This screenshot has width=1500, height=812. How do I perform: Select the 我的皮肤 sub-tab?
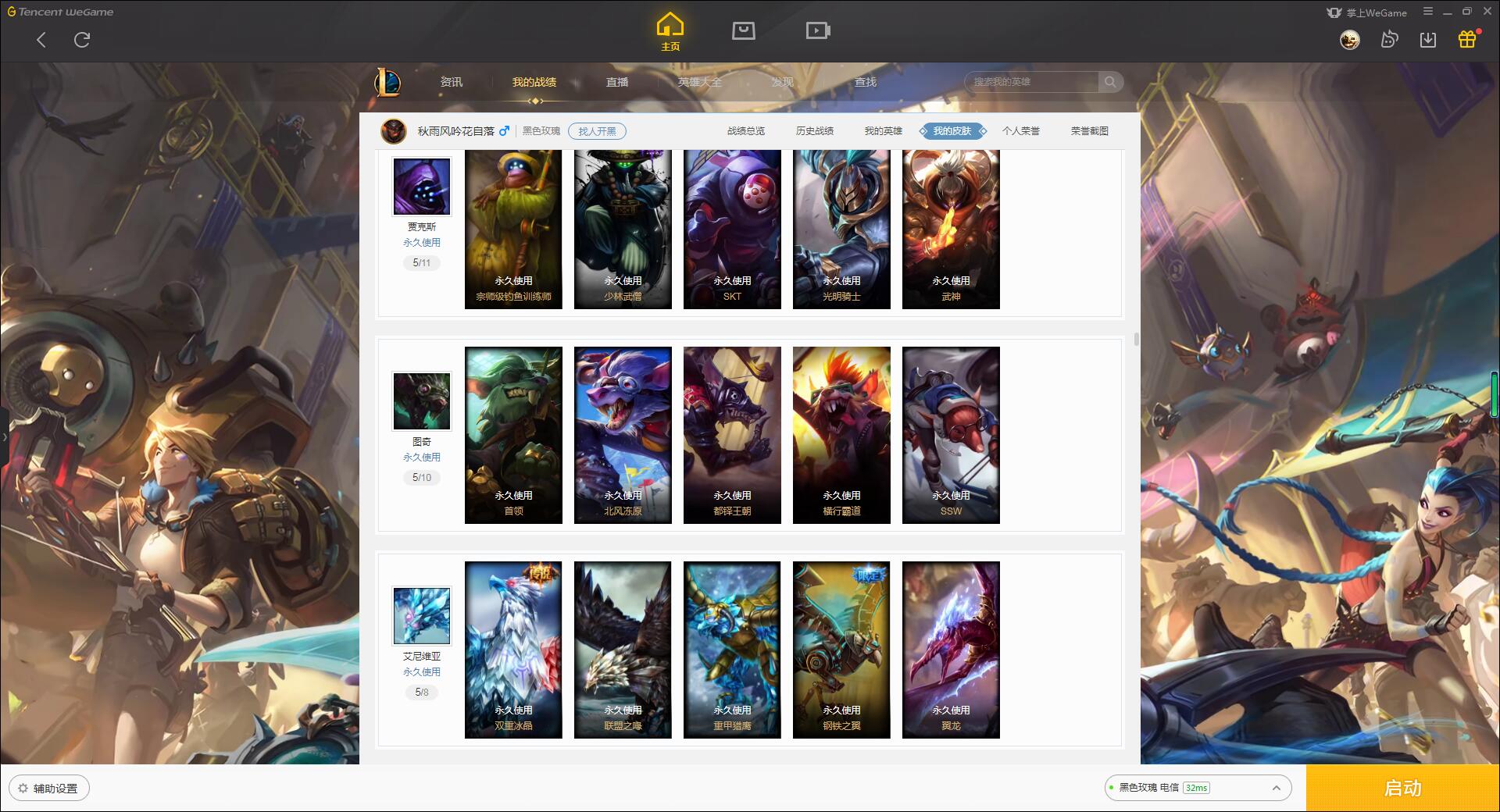coord(952,131)
